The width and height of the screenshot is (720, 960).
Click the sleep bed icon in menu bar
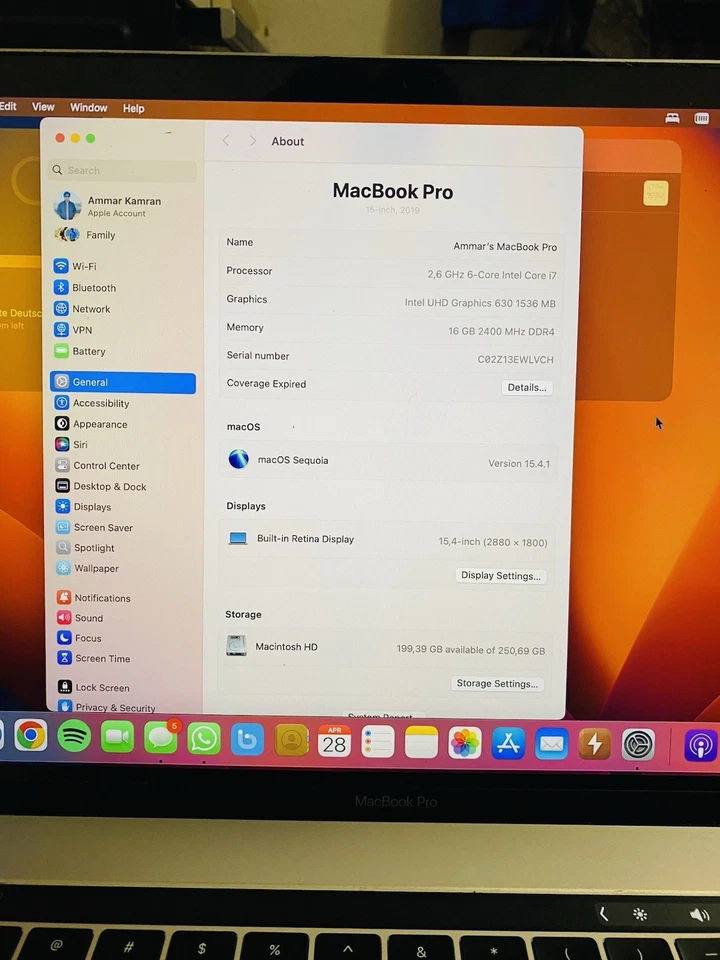(672, 118)
